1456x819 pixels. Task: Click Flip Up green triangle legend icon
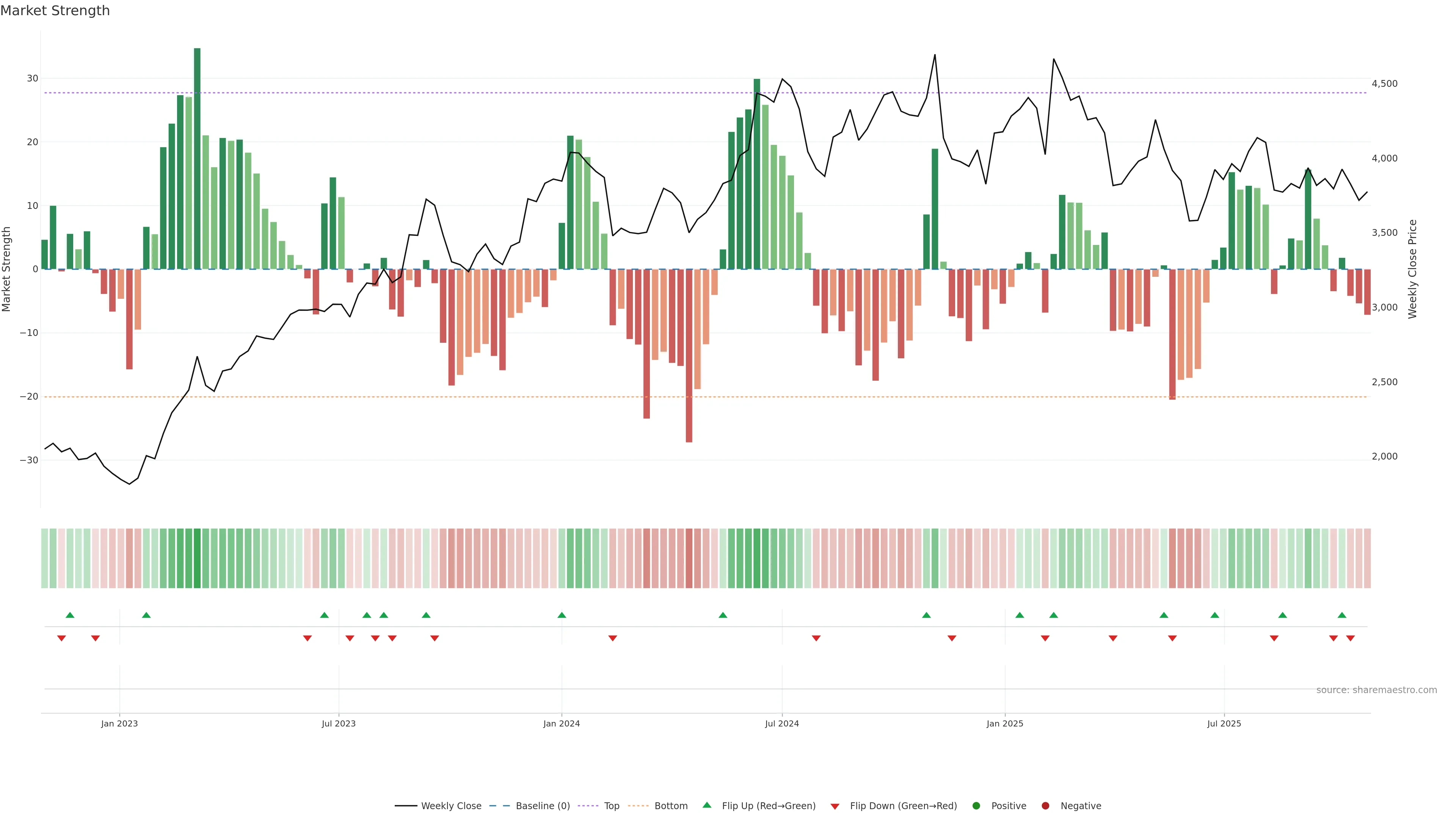[706, 805]
